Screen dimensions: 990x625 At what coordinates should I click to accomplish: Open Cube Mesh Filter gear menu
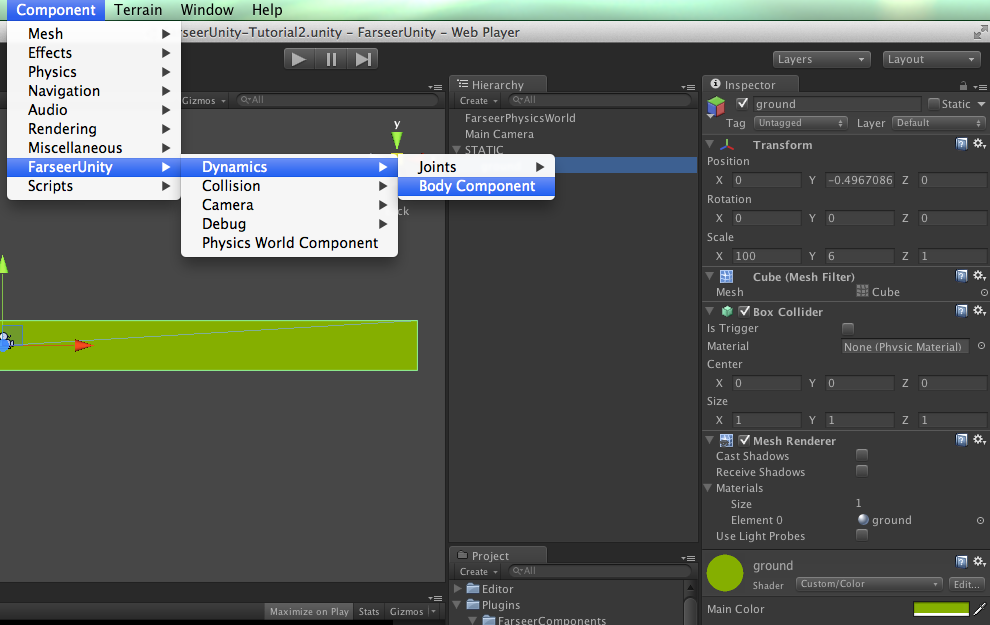[979, 276]
